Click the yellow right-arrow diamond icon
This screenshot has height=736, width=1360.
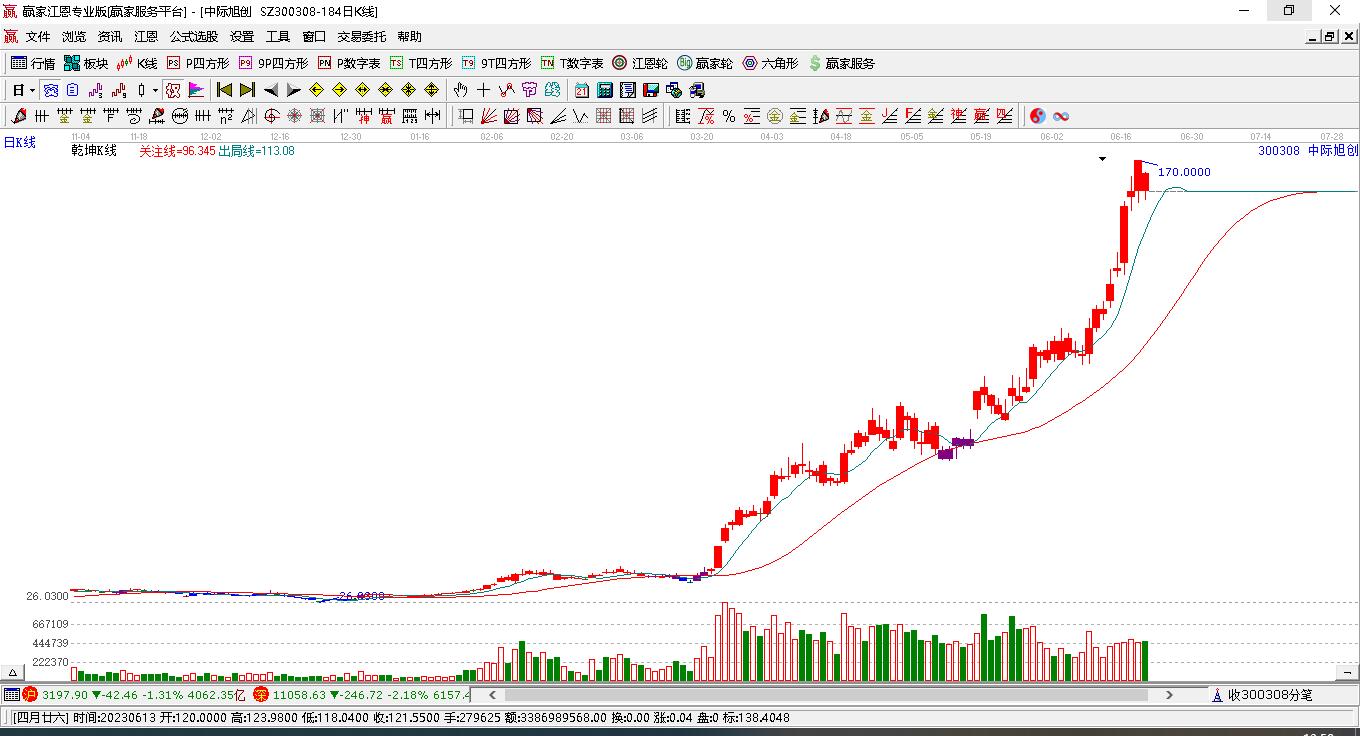[339, 89]
